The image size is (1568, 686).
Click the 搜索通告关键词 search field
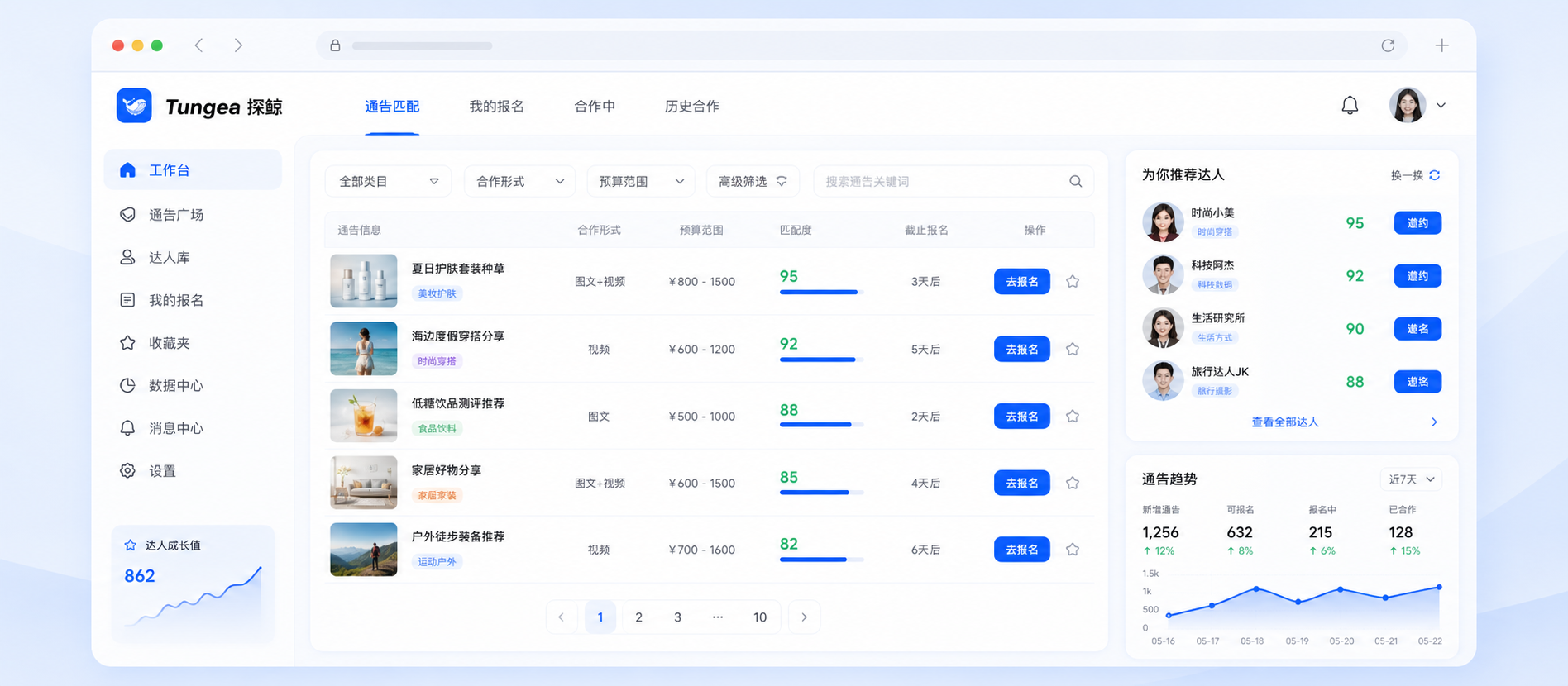tap(954, 181)
